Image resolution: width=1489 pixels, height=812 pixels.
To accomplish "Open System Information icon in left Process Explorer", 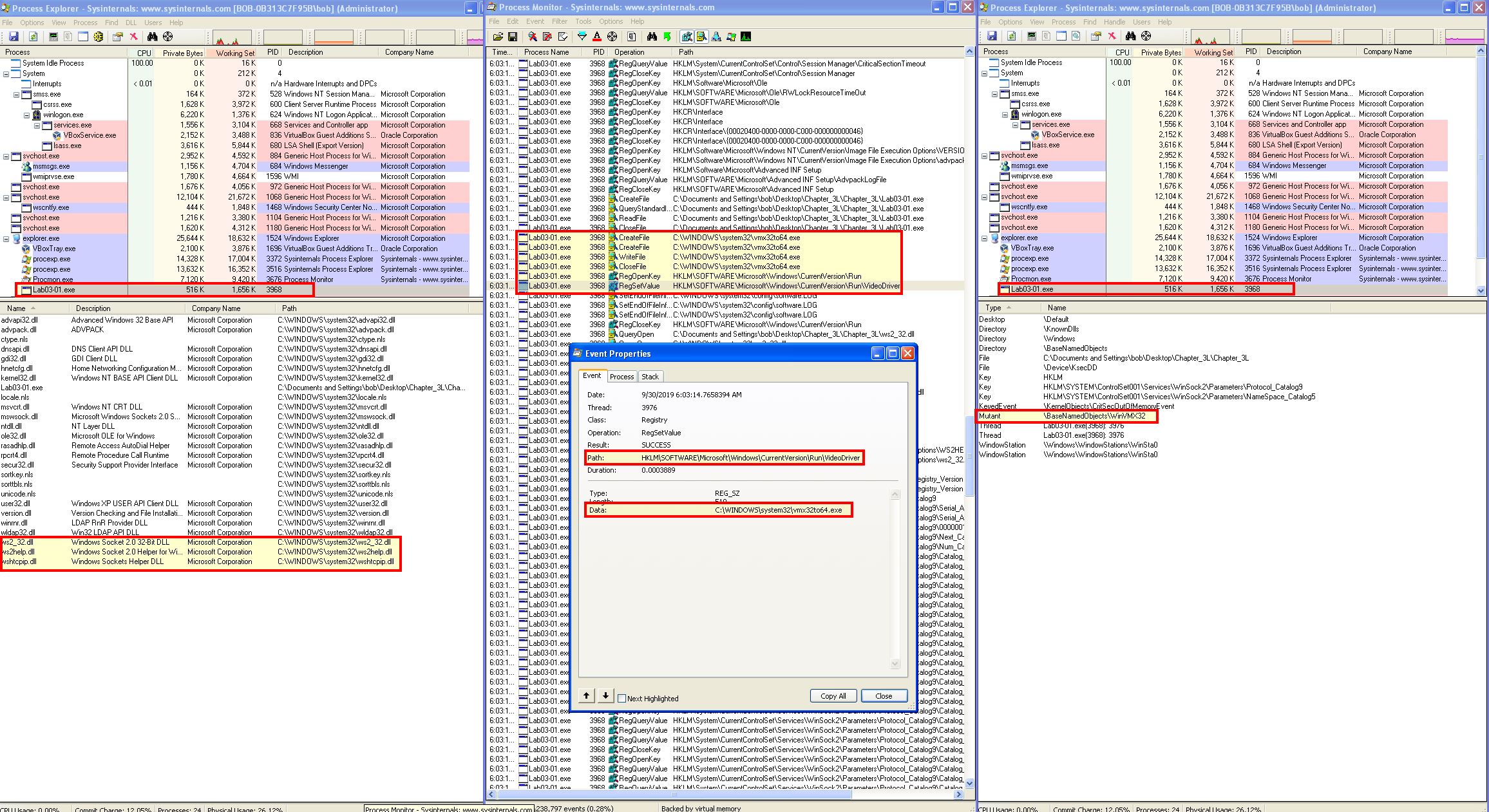I will 53,37.
